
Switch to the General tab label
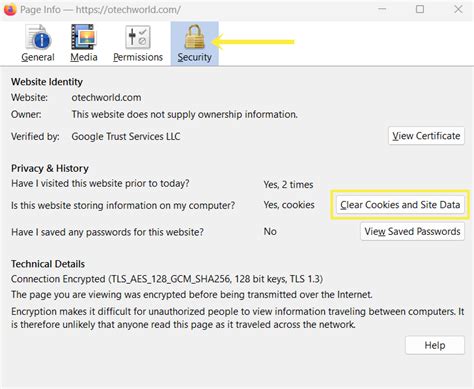(38, 57)
